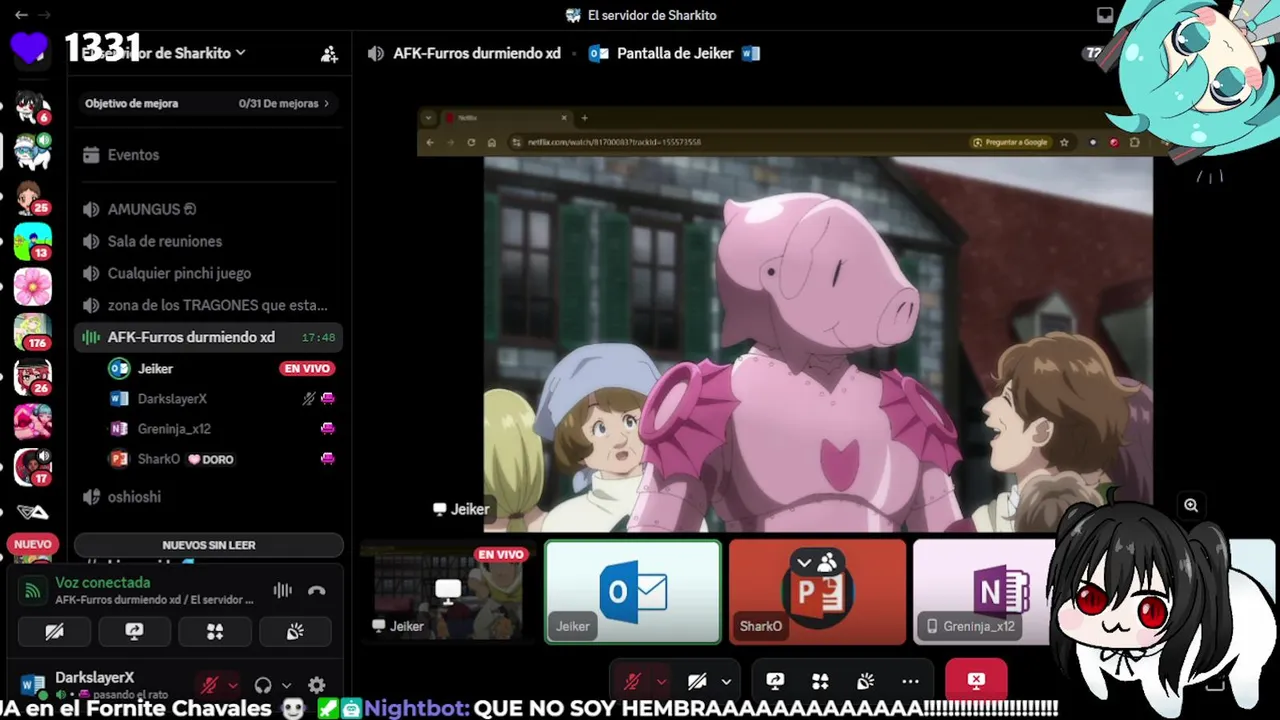Open server icon with 13 badge

pyautogui.click(x=32, y=241)
